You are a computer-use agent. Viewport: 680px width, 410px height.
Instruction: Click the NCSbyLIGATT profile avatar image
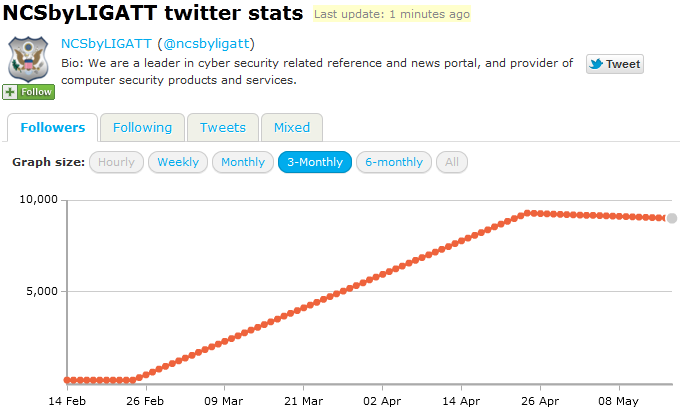click(29, 60)
